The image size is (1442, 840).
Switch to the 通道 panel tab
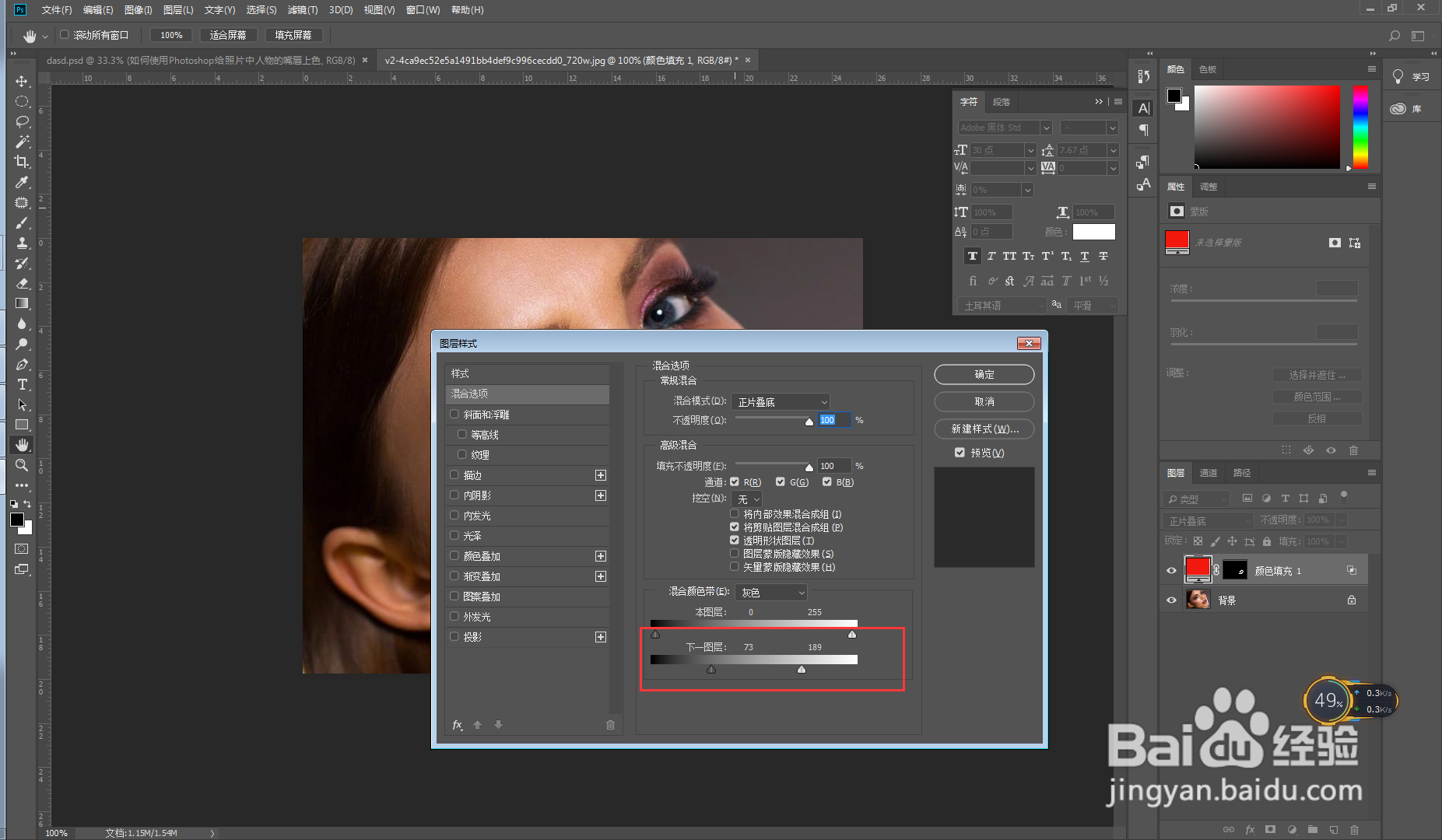(x=1209, y=472)
